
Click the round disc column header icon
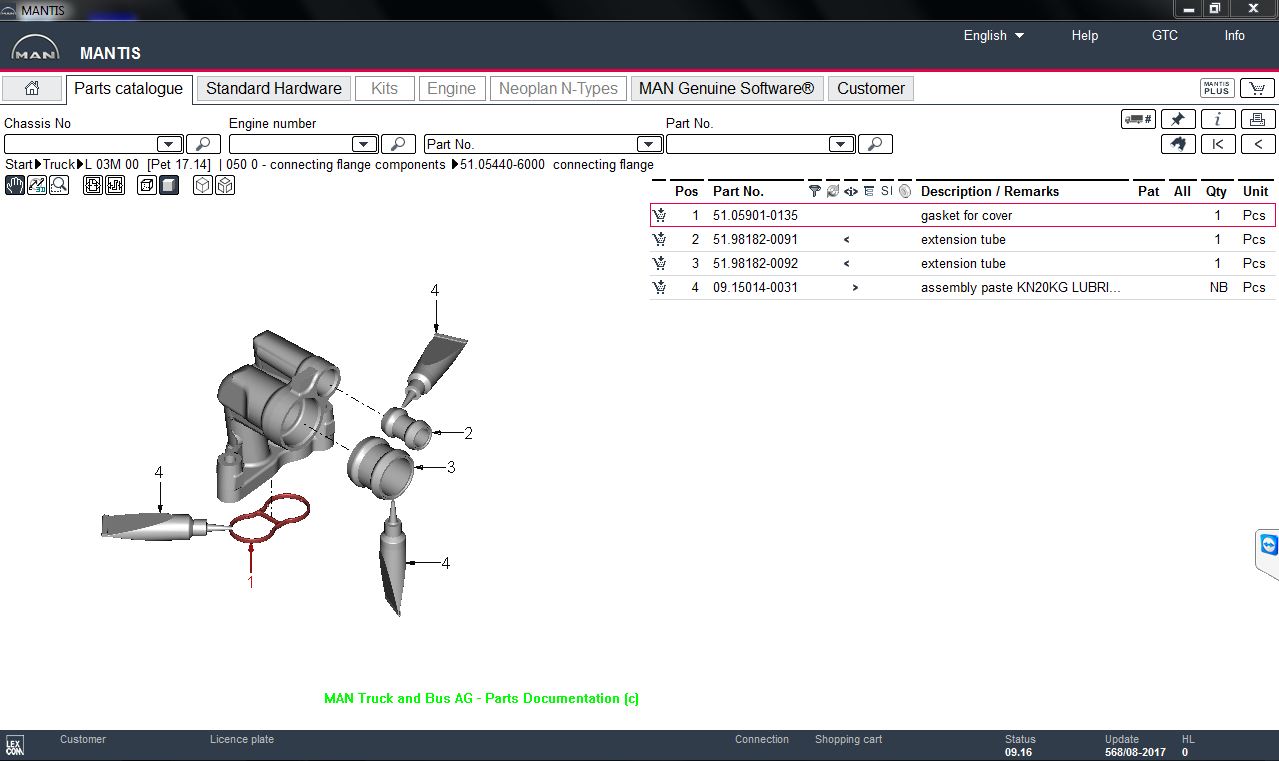tap(905, 191)
